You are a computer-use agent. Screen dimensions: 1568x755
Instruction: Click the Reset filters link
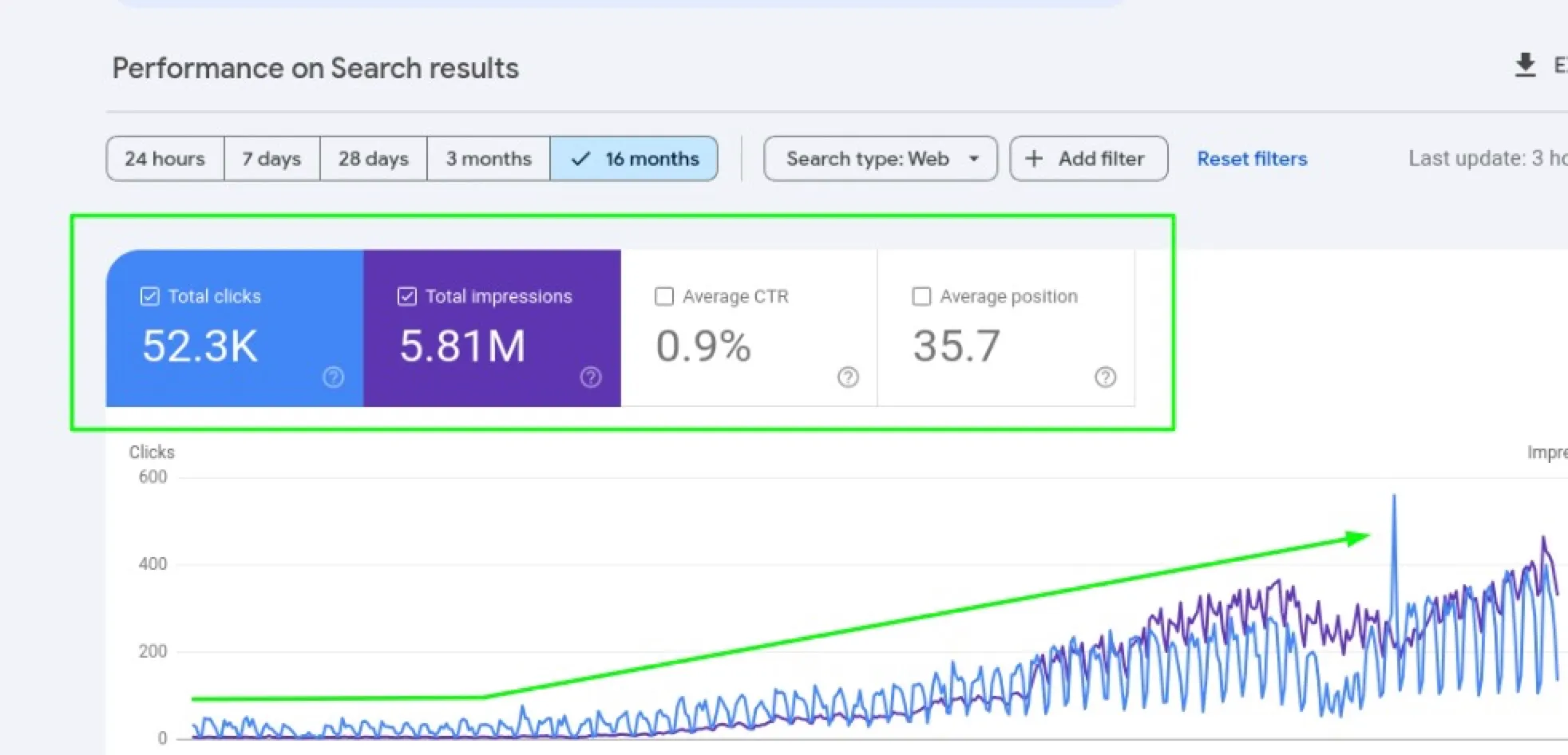click(x=1252, y=159)
